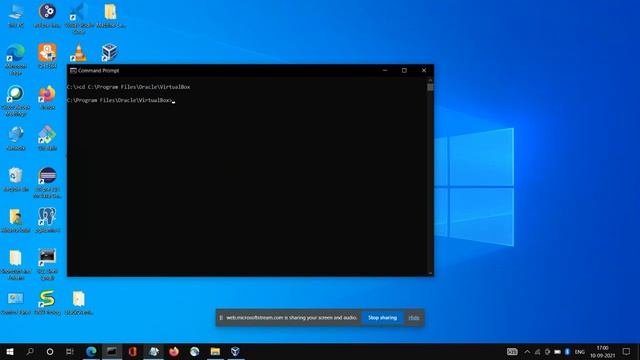
Task: Click the Command Prompt vertical scrollbar thumb
Action: pyautogui.click(x=430, y=87)
